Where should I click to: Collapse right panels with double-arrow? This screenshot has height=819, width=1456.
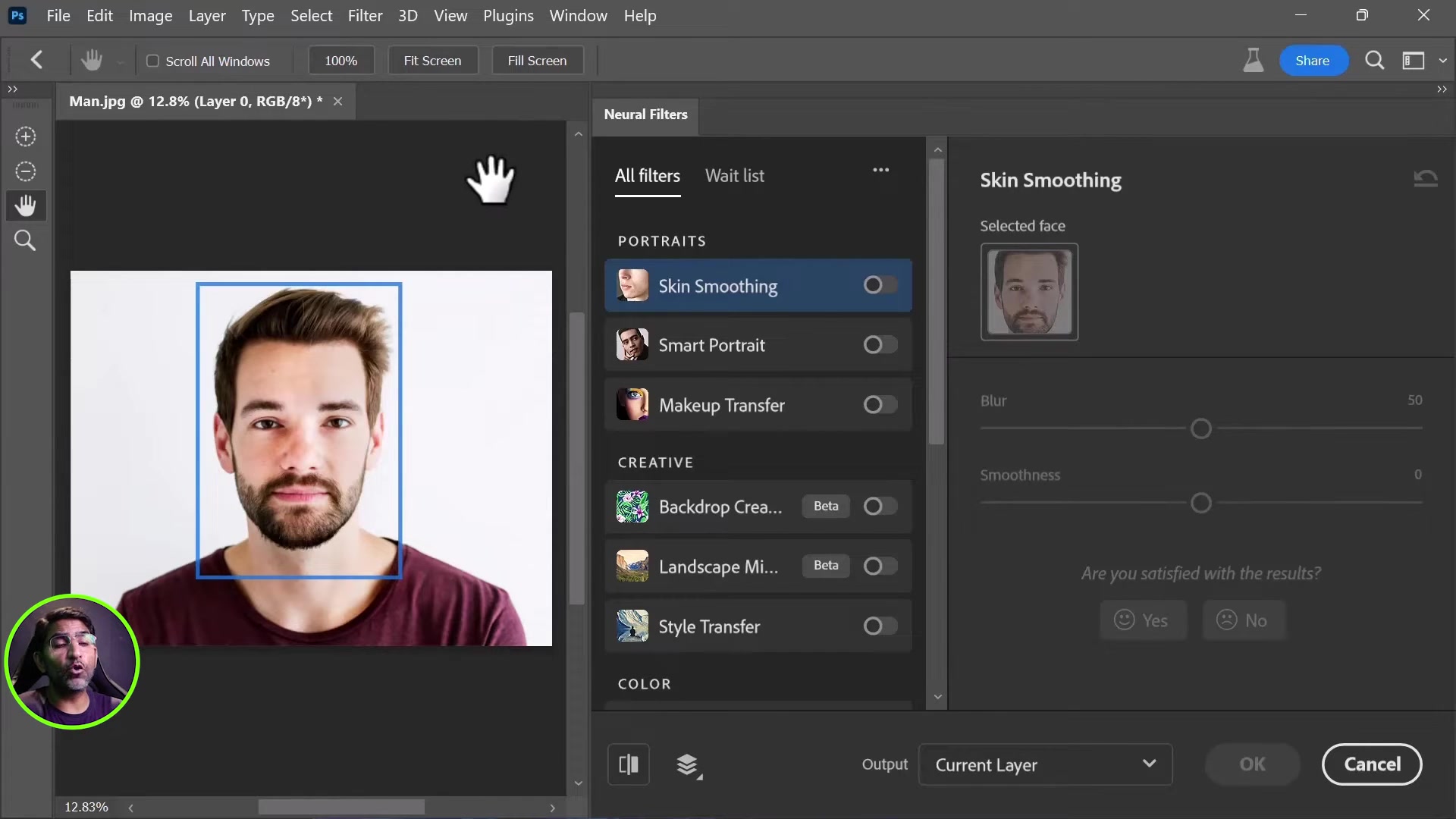[x=1442, y=89]
